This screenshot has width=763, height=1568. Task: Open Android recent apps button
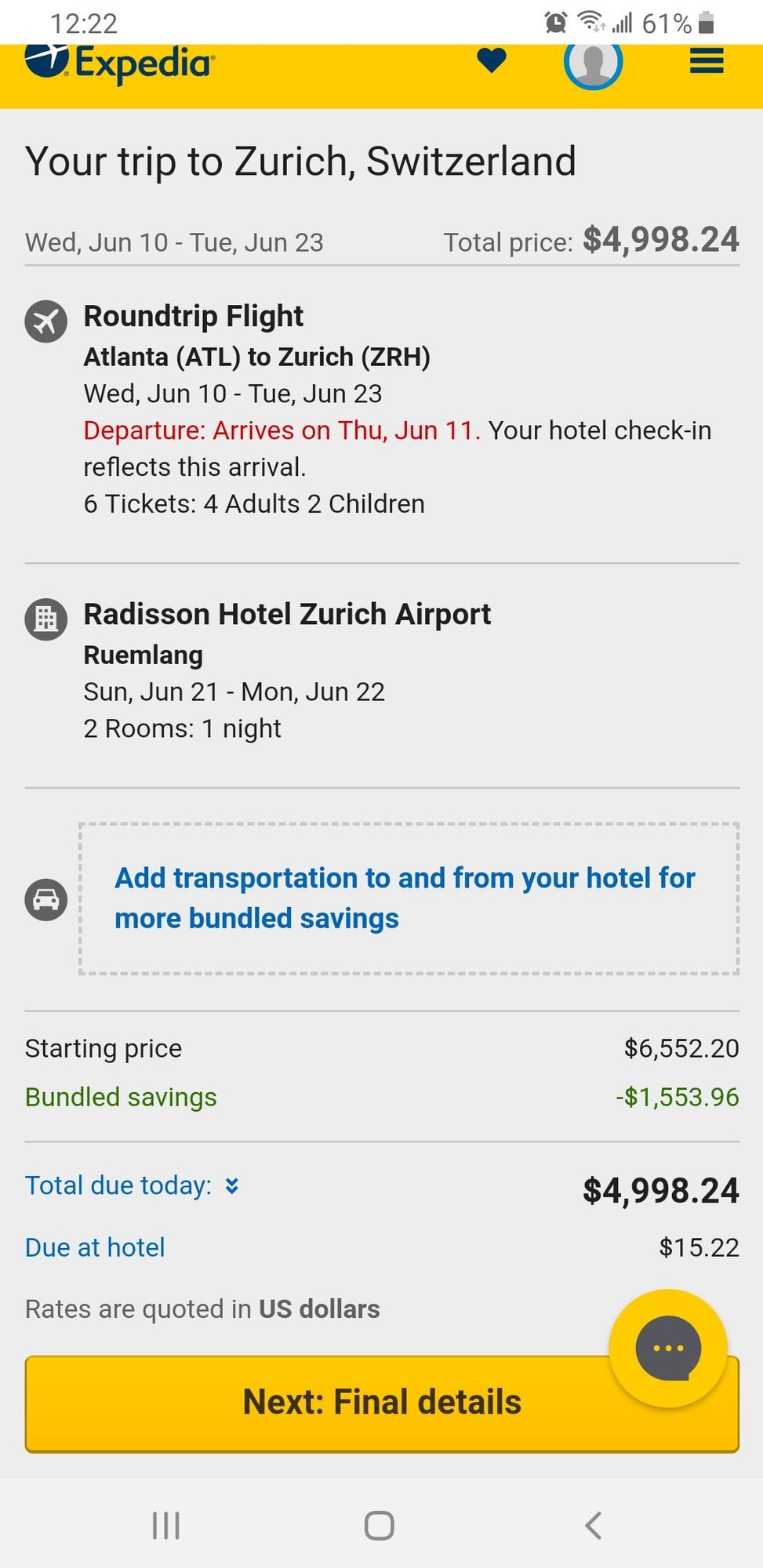click(x=165, y=1525)
